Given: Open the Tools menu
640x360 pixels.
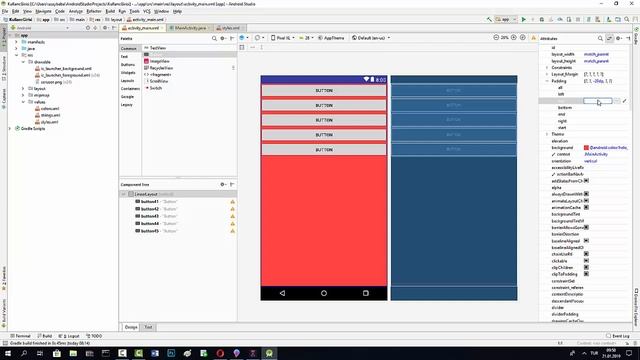Looking at the screenshot, I should [x=134, y=11].
